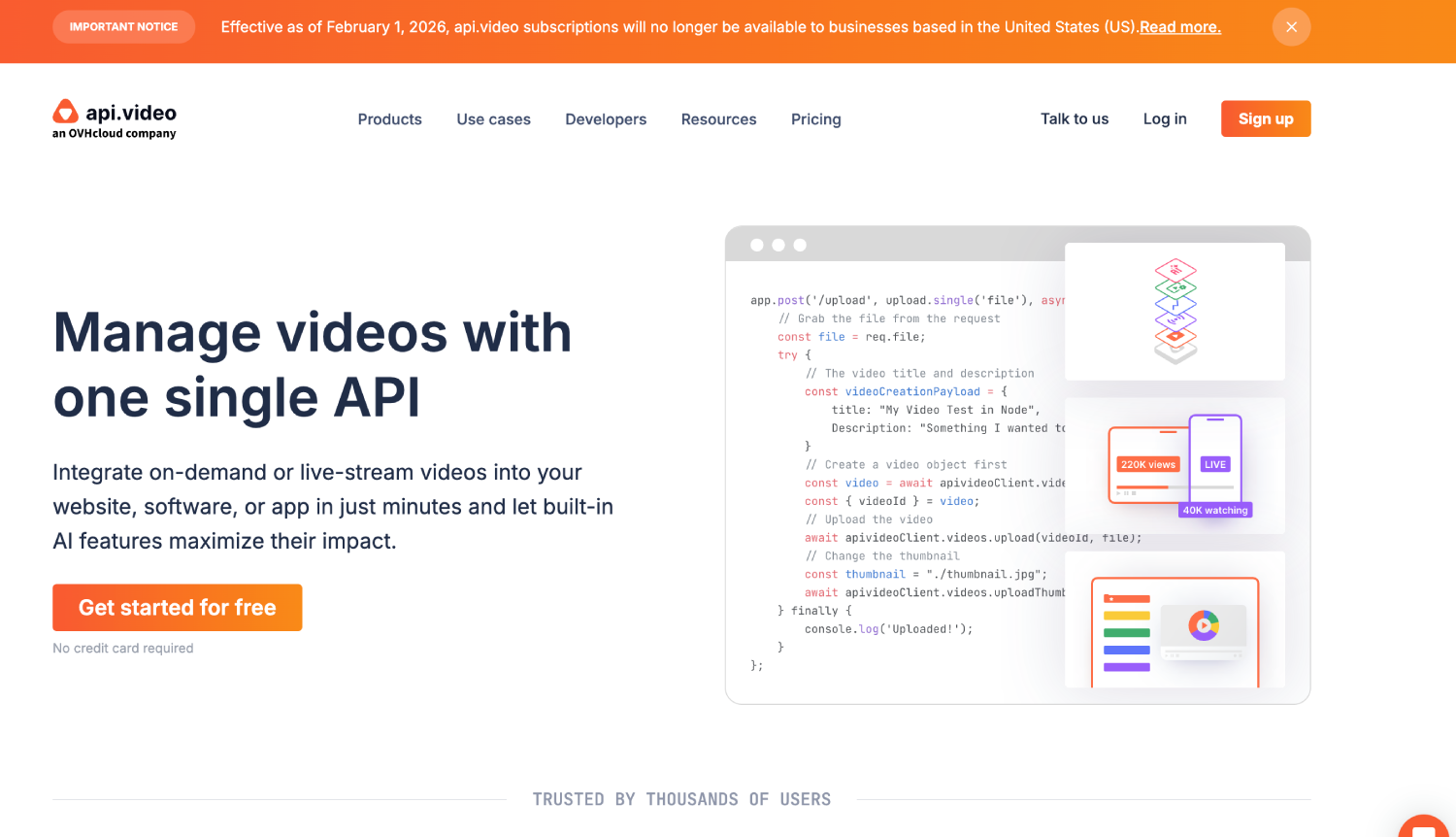
Task: Click the purple LIVE badge
Action: tap(1215, 464)
